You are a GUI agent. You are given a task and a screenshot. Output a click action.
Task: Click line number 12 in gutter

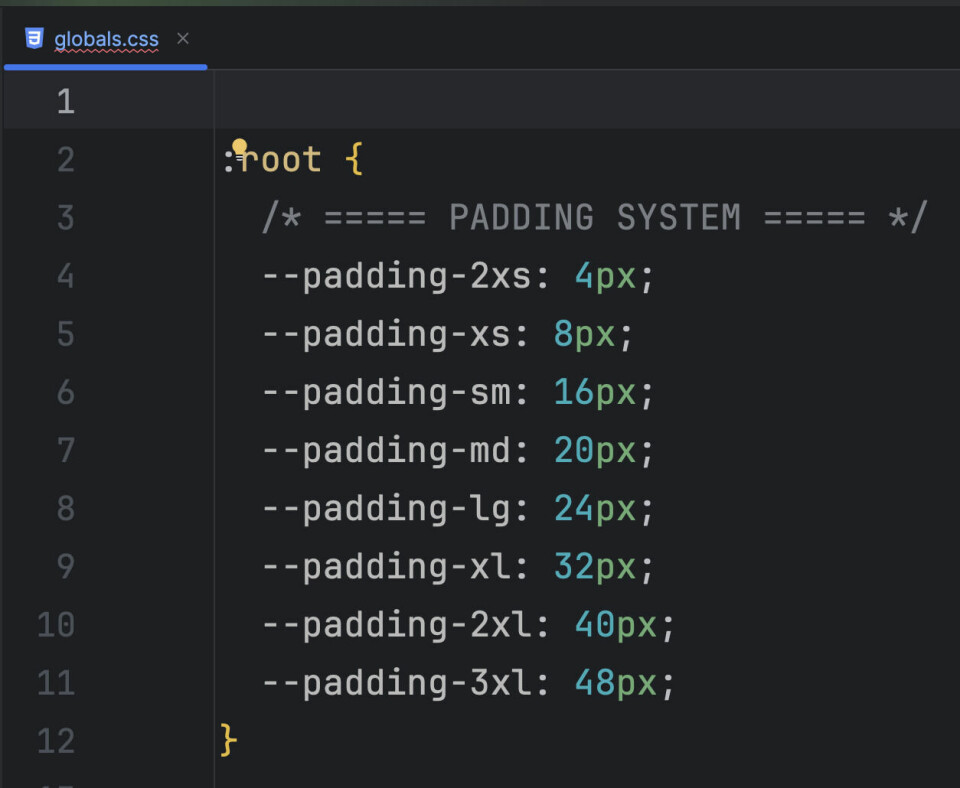point(56,740)
